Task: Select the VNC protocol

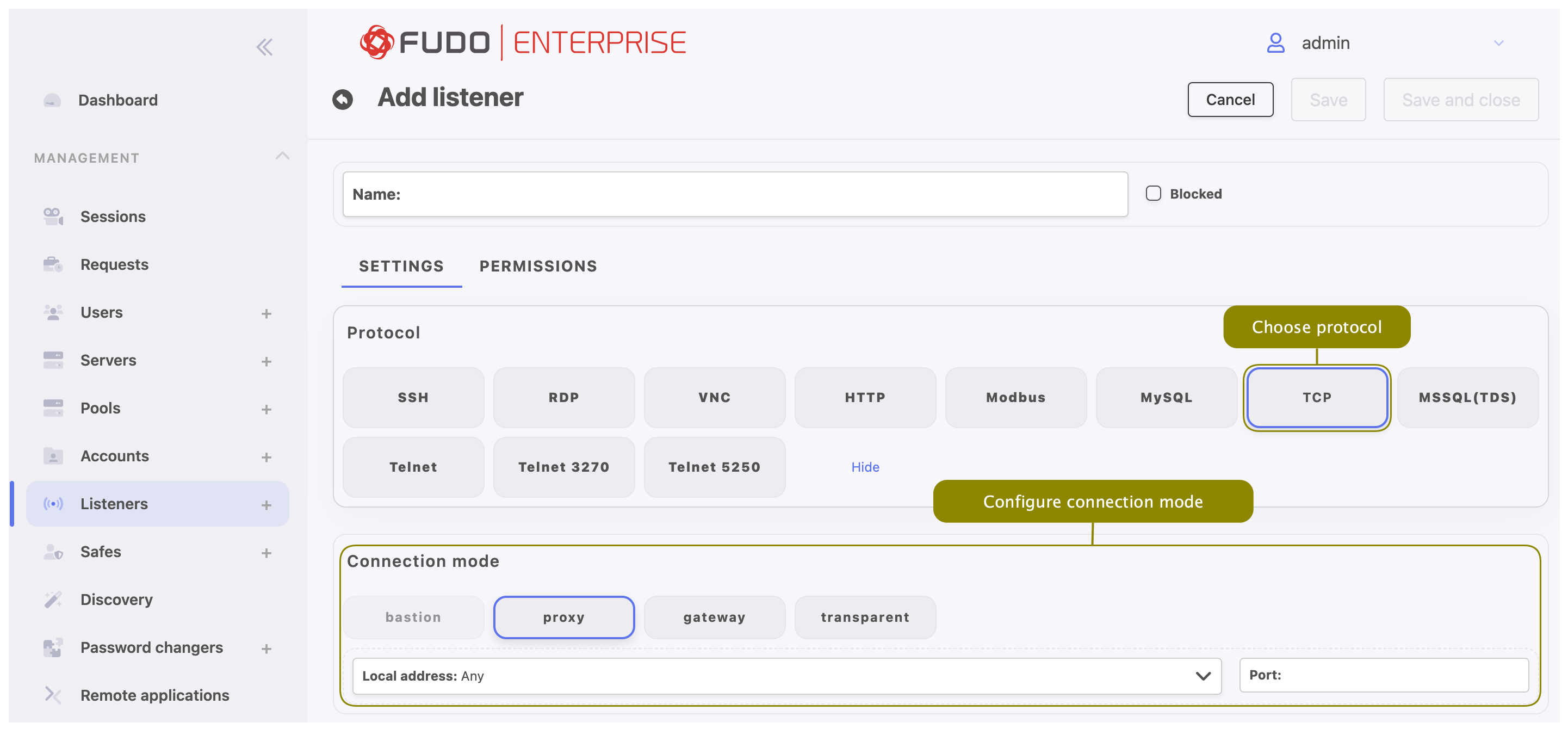Action: (x=715, y=397)
